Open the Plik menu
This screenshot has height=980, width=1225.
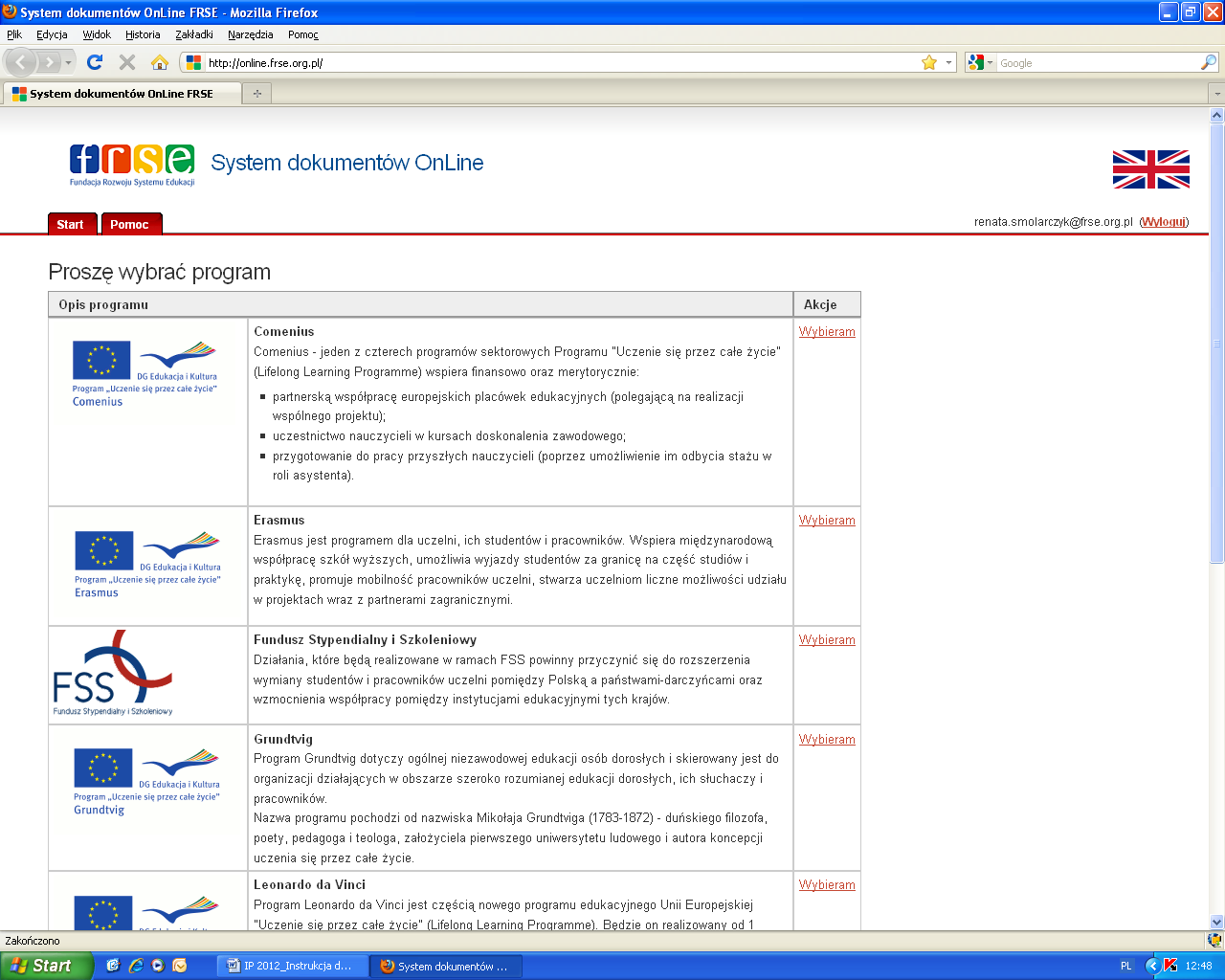[x=14, y=34]
